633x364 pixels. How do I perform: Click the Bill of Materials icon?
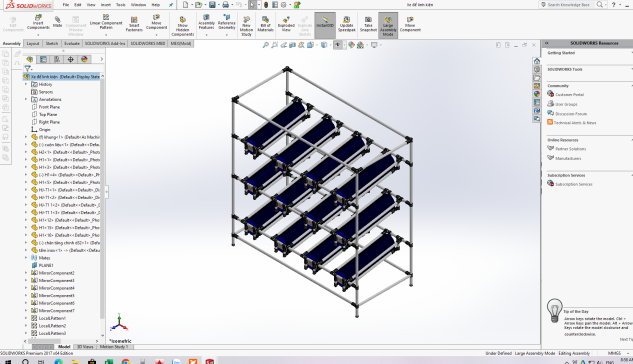pyautogui.click(x=265, y=24)
